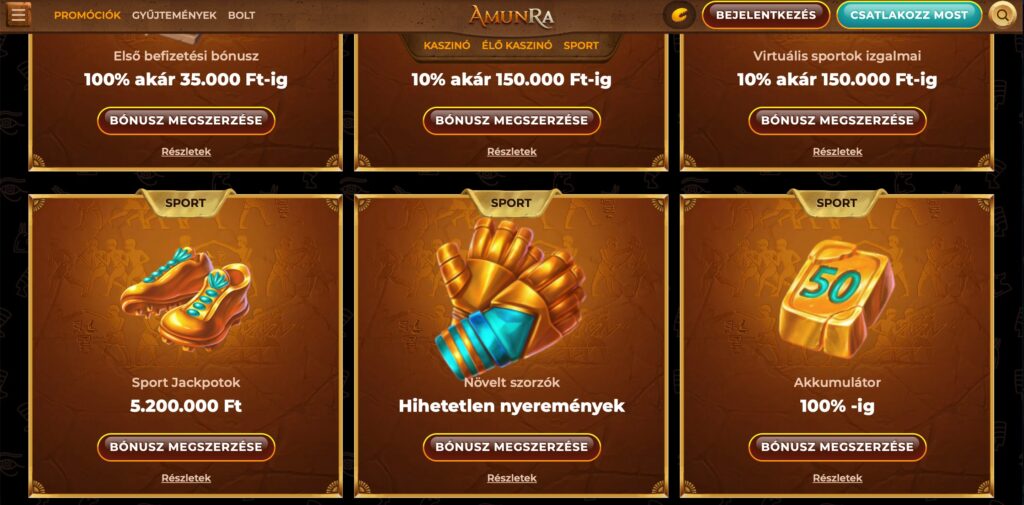Screen dimensions: 1024x505
Task: Claim the Sport Jackpotok bonus
Action: click(x=186, y=447)
